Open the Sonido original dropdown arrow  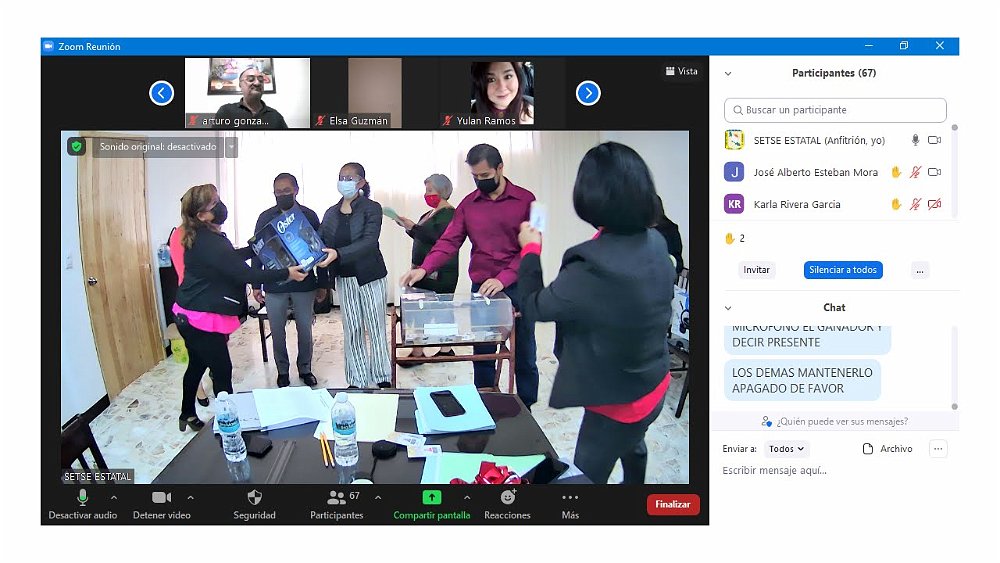pos(231,147)
